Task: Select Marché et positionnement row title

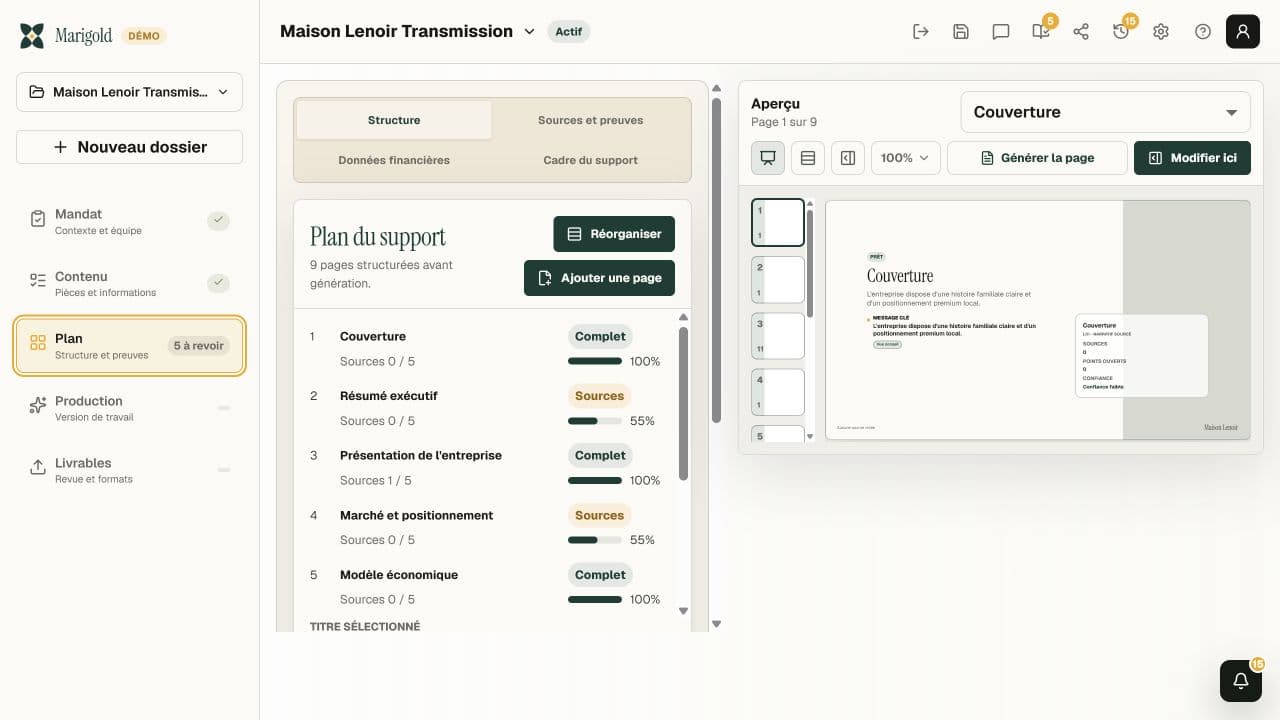Action: pyautogui.click(x=417, y=515)
